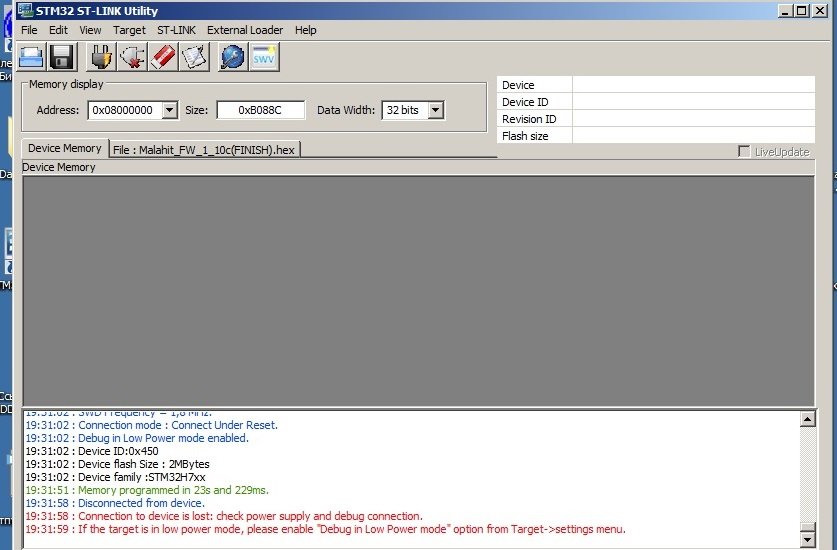837x550 pixels.
Task: Switch to Device Memory tab
Action: pyautogui.click(x=65, y=148)
